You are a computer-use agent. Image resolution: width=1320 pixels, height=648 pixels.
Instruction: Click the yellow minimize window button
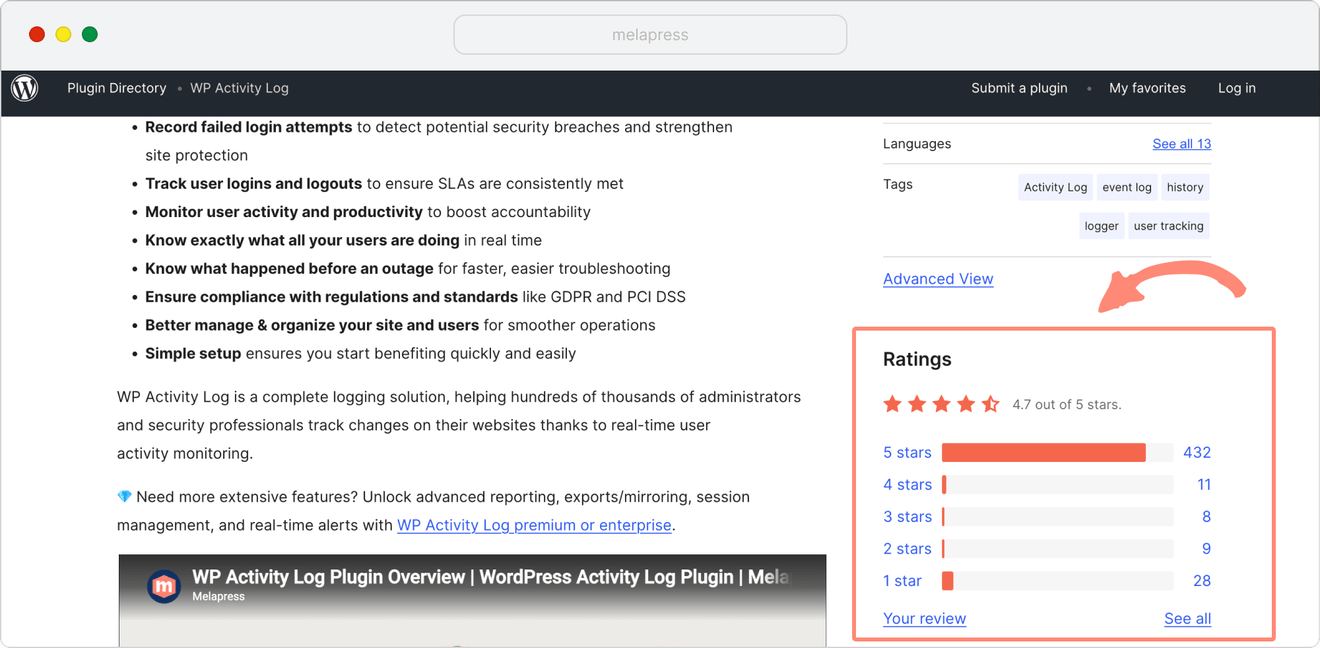(63, 34)
